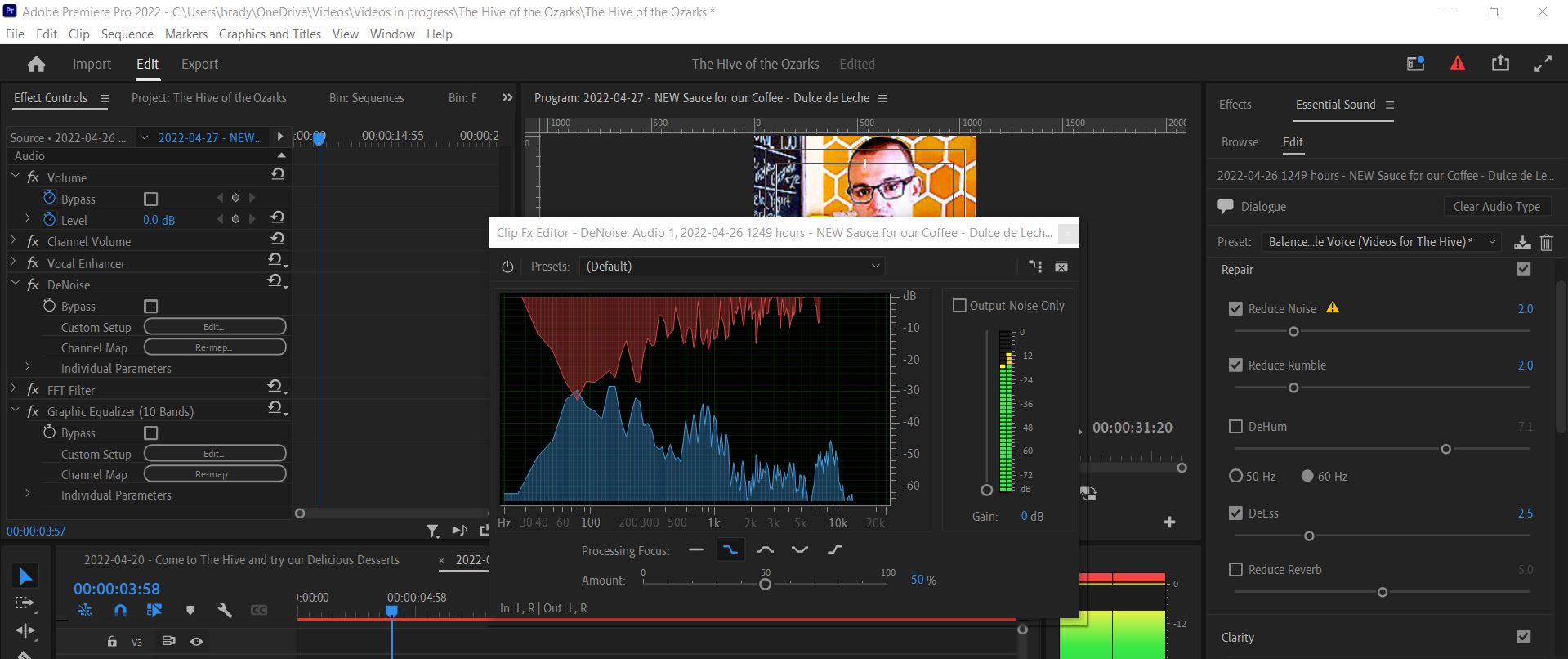Expand Individual Parameters under DeNoise
The image size is (1568, 659).
[x=28, y=367]
